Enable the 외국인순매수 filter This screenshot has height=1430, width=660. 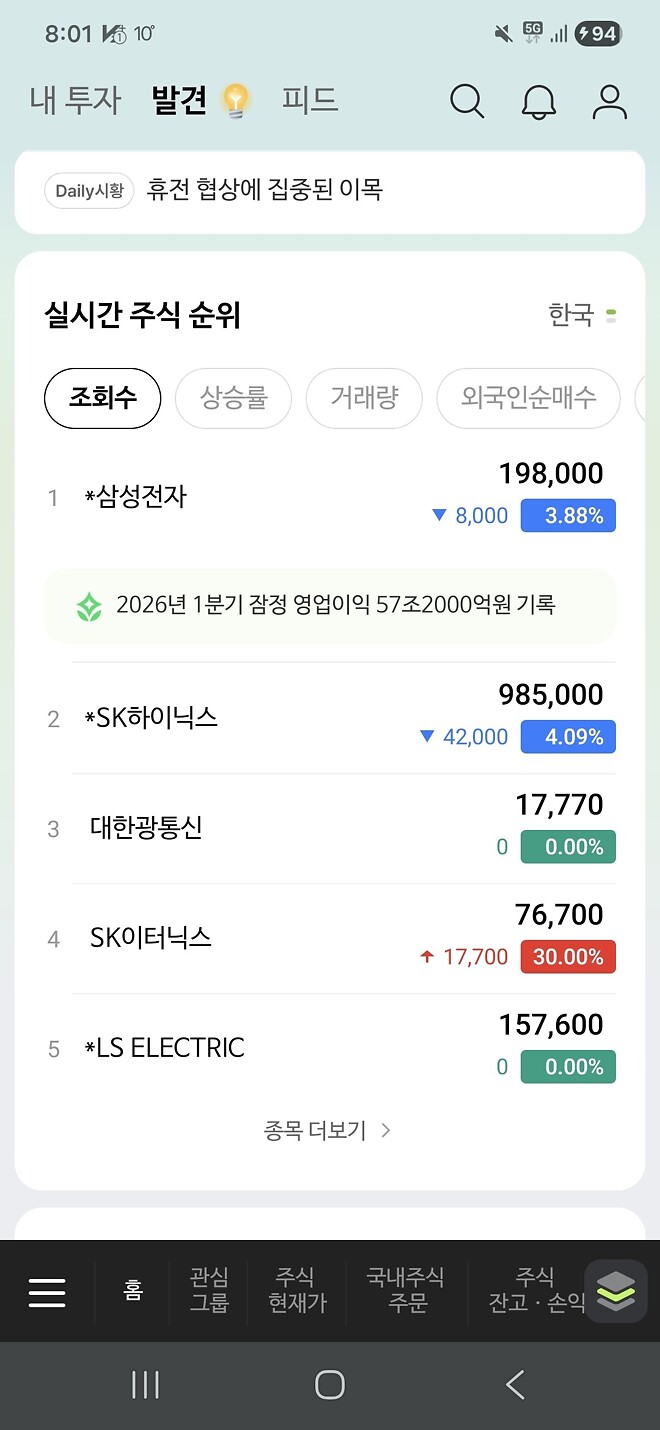tap(528, 398)
